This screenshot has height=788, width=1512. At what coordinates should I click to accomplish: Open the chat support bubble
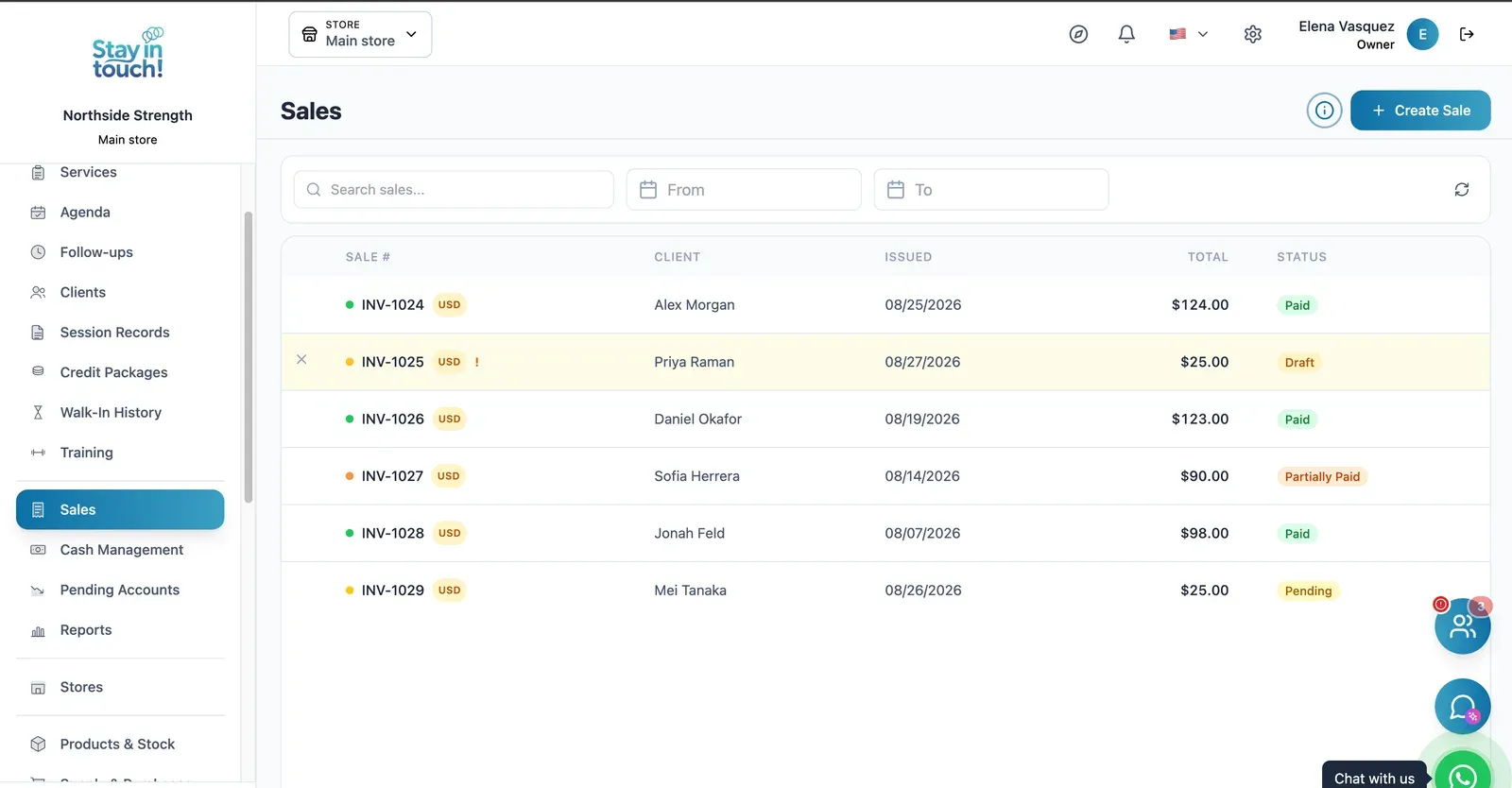(1463, 707)
